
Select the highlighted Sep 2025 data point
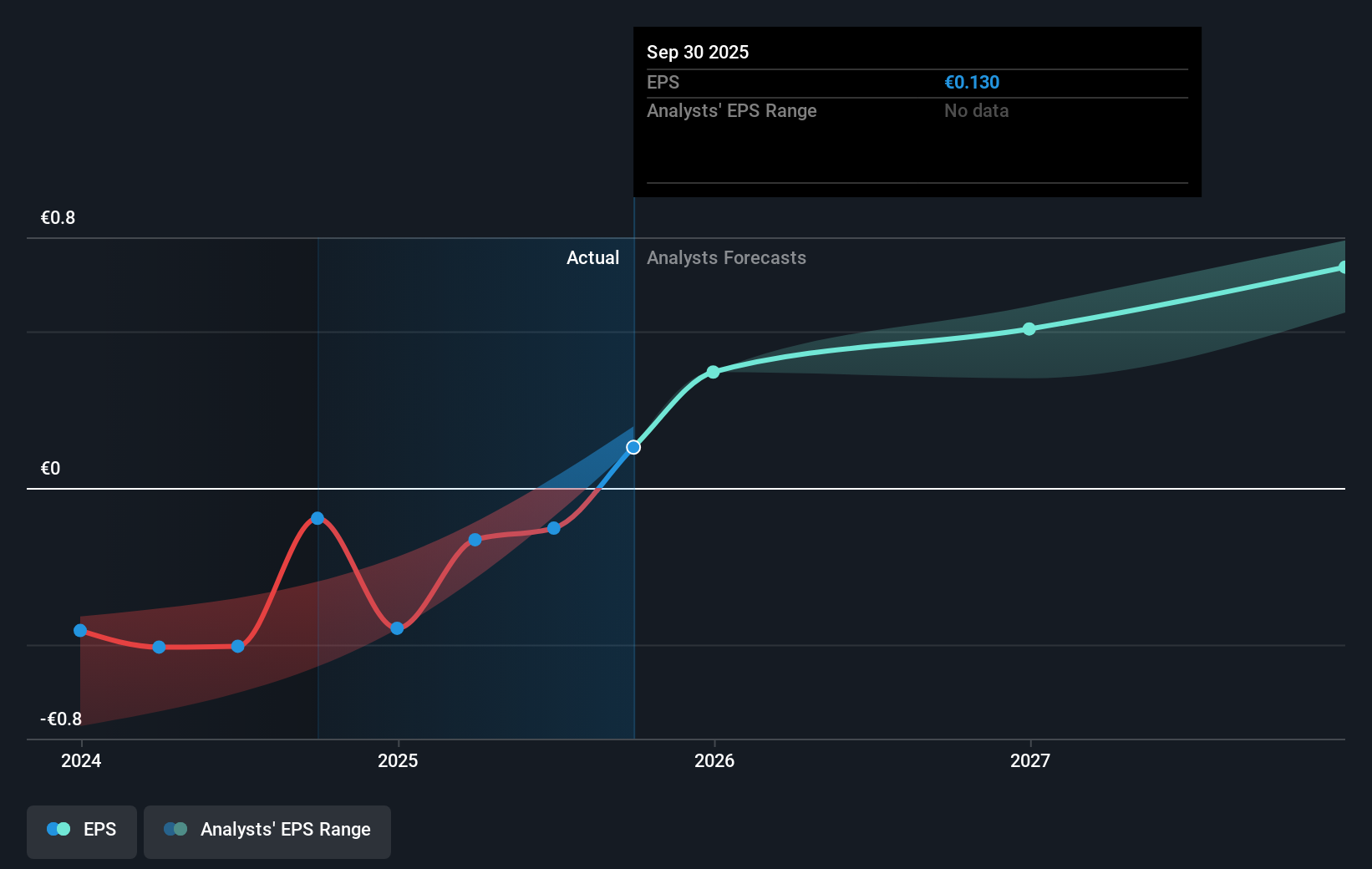point(633,447)
